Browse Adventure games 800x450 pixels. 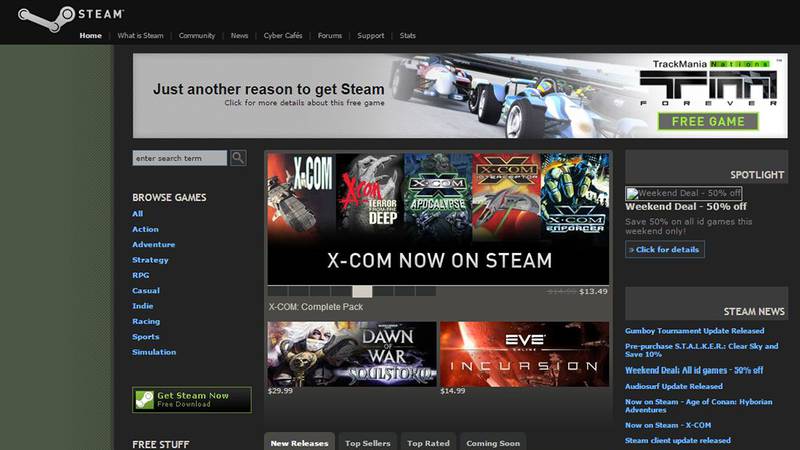(x=154, y=244)
